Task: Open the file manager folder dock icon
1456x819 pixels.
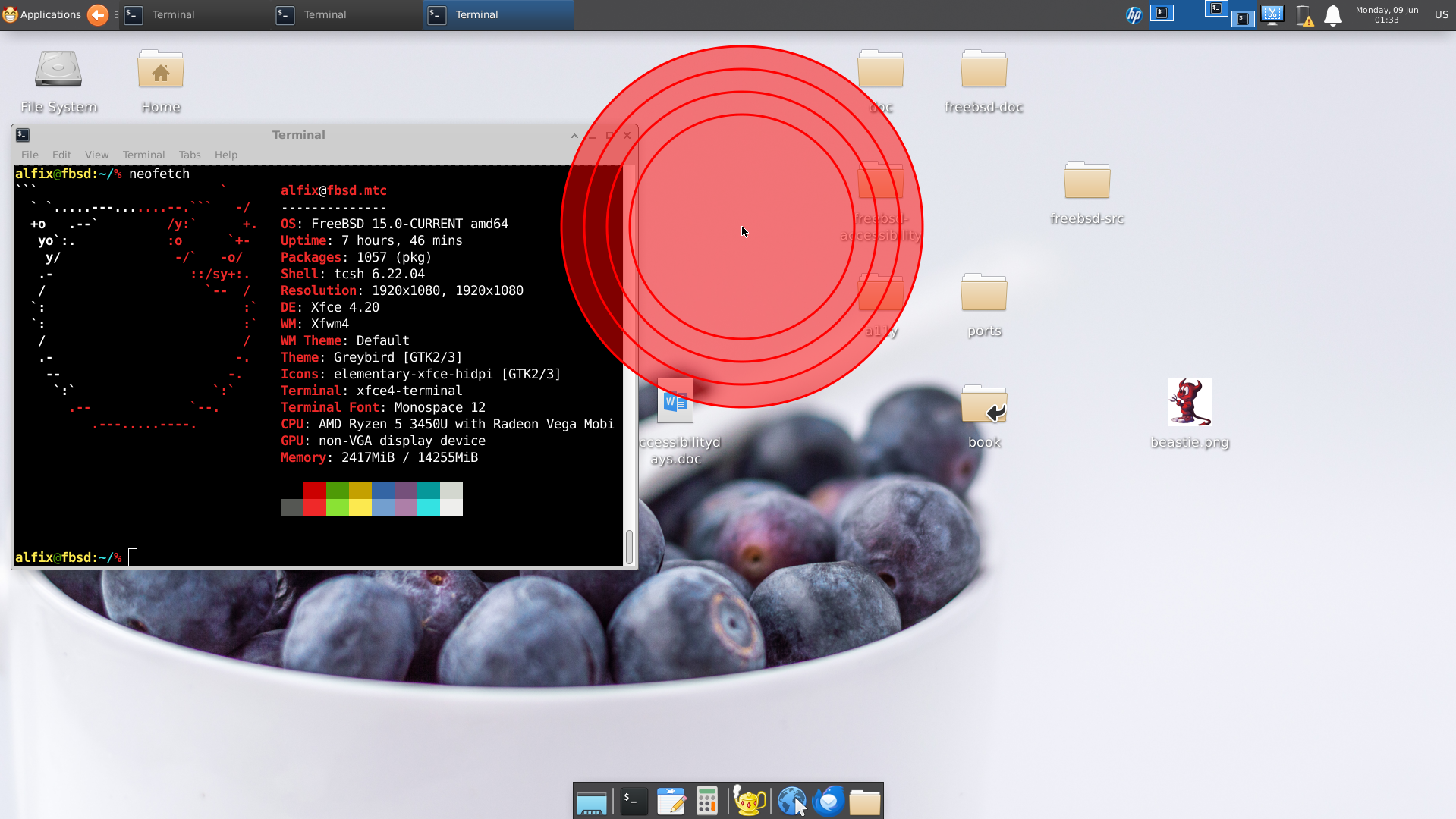Action: click(864, 802)
